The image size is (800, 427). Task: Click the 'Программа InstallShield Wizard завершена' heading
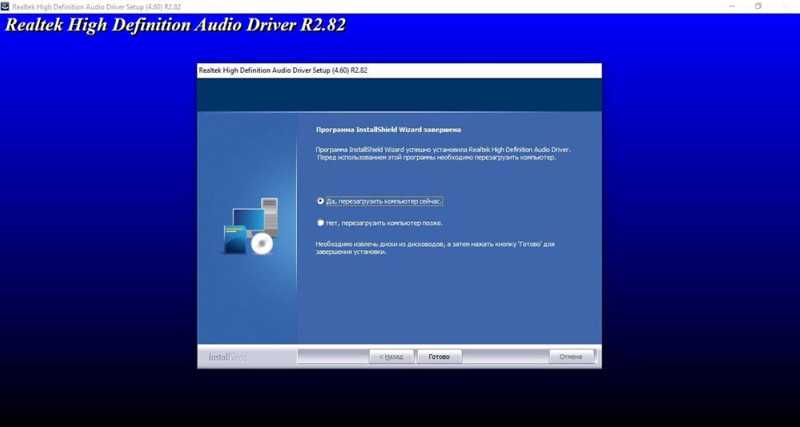388,130
